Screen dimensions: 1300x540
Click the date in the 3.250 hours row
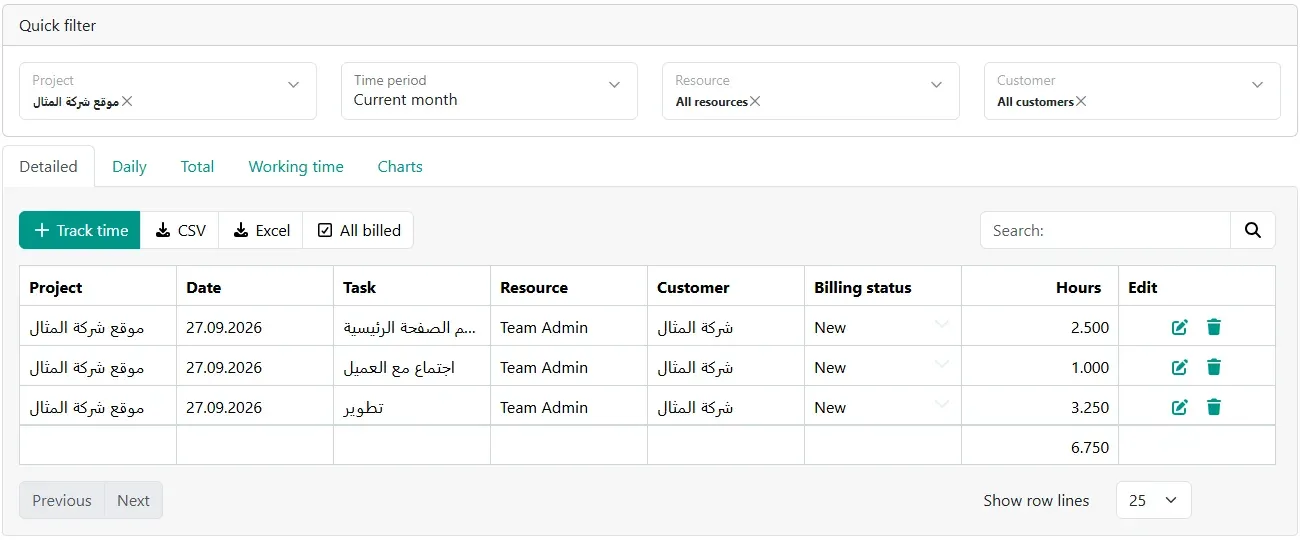(224, 407)
